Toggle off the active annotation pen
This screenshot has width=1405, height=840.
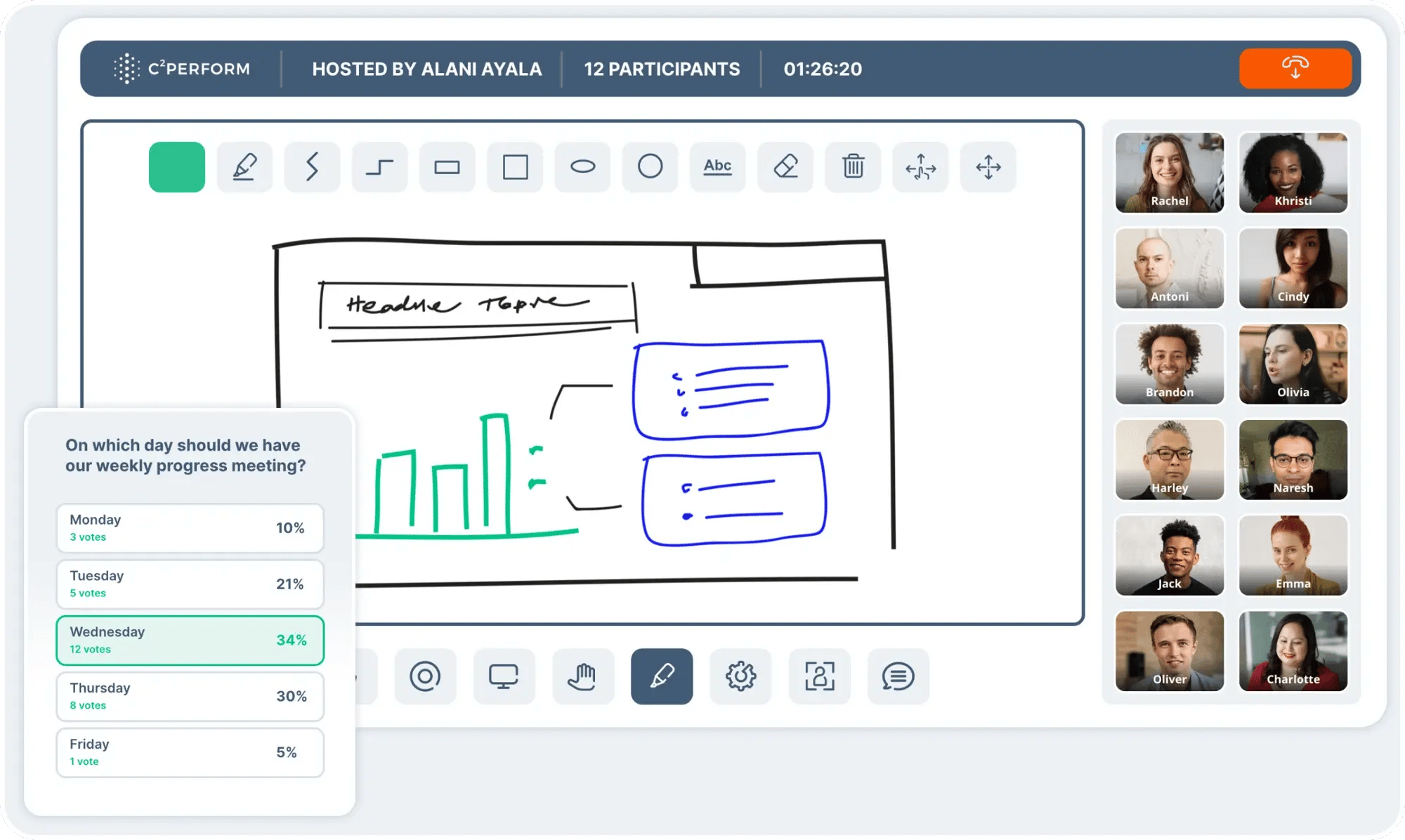coord(662,676)
